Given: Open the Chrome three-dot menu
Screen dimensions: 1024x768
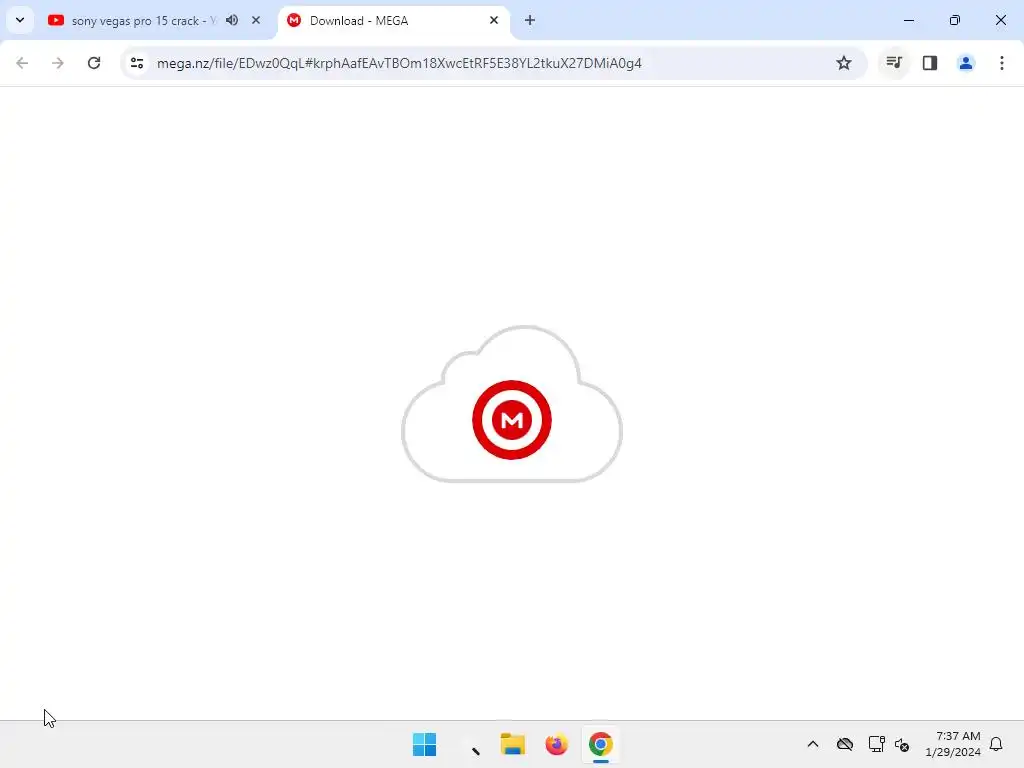Looking at the screenshot, I should (x=1002, y=63).
